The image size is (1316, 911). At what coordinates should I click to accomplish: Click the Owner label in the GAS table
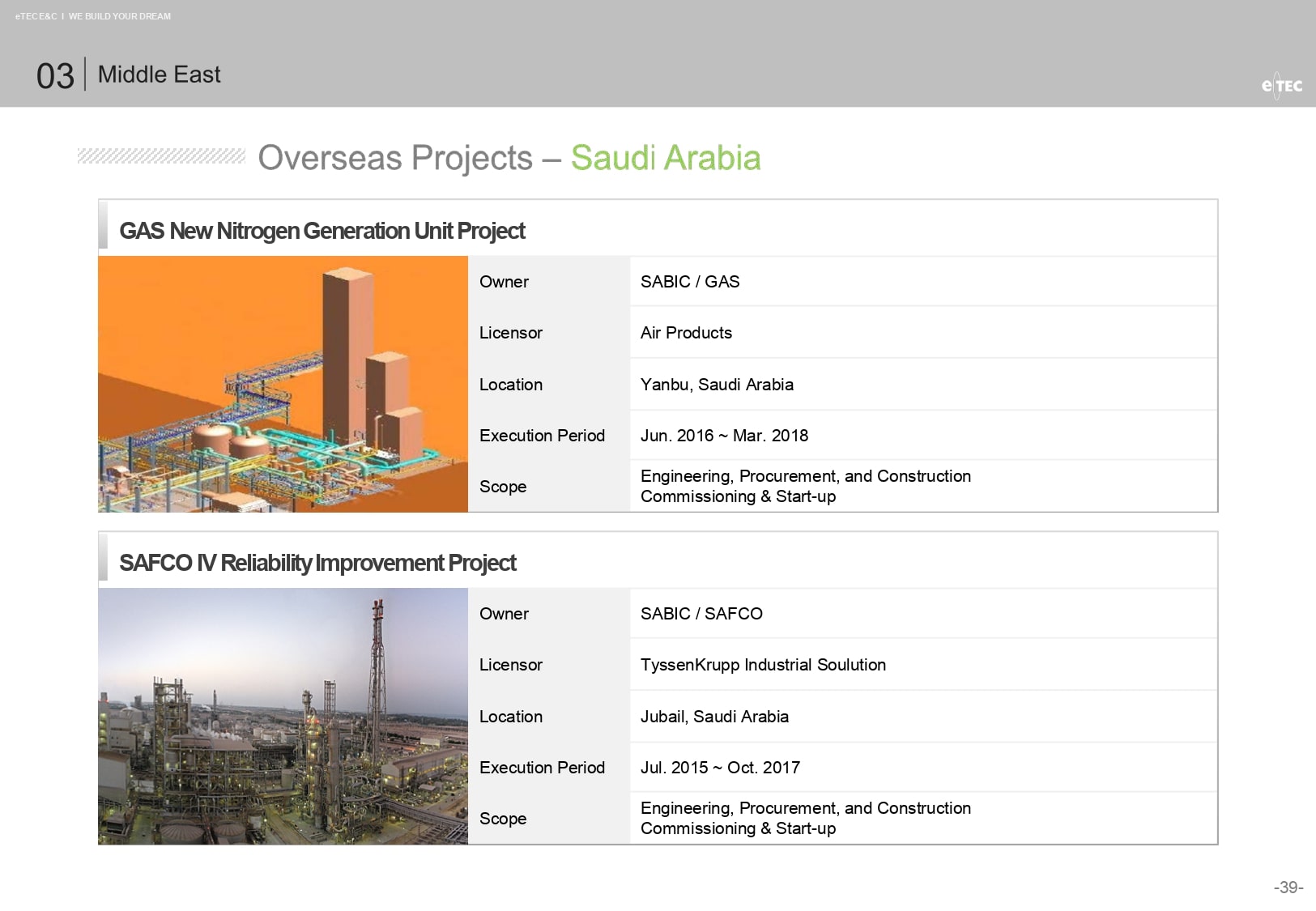[504, 282]
